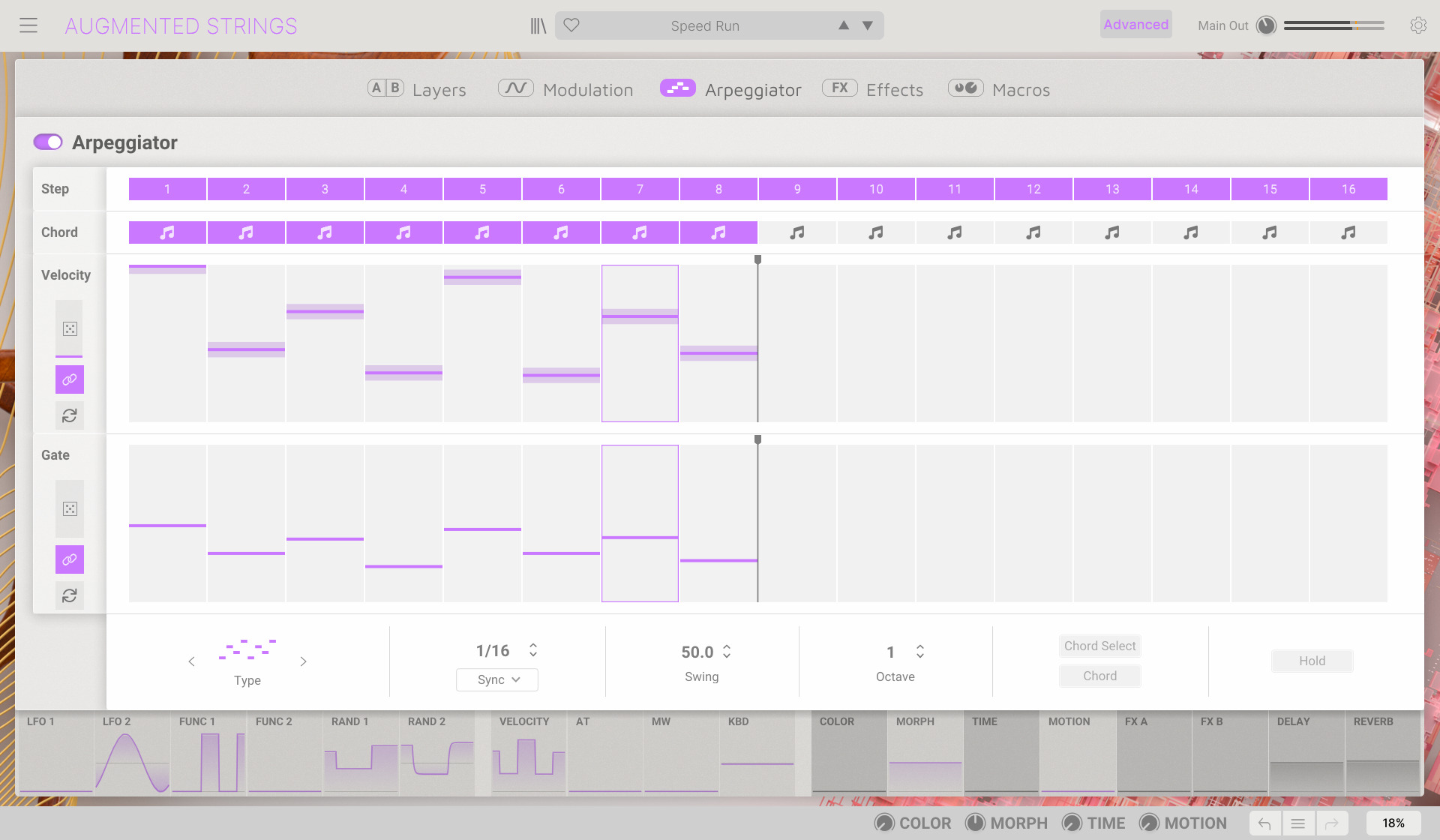Open the DELAY macro slot
Image resolution: width=1440 pixels, height=840 pixels.
(x=1306, y=753)
